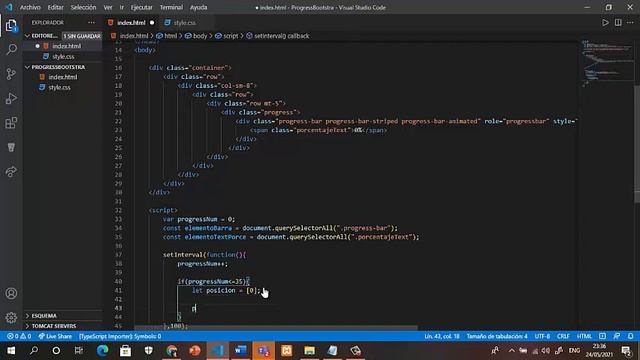
Task: Open Windows Task View button
Action: [78, 351]
